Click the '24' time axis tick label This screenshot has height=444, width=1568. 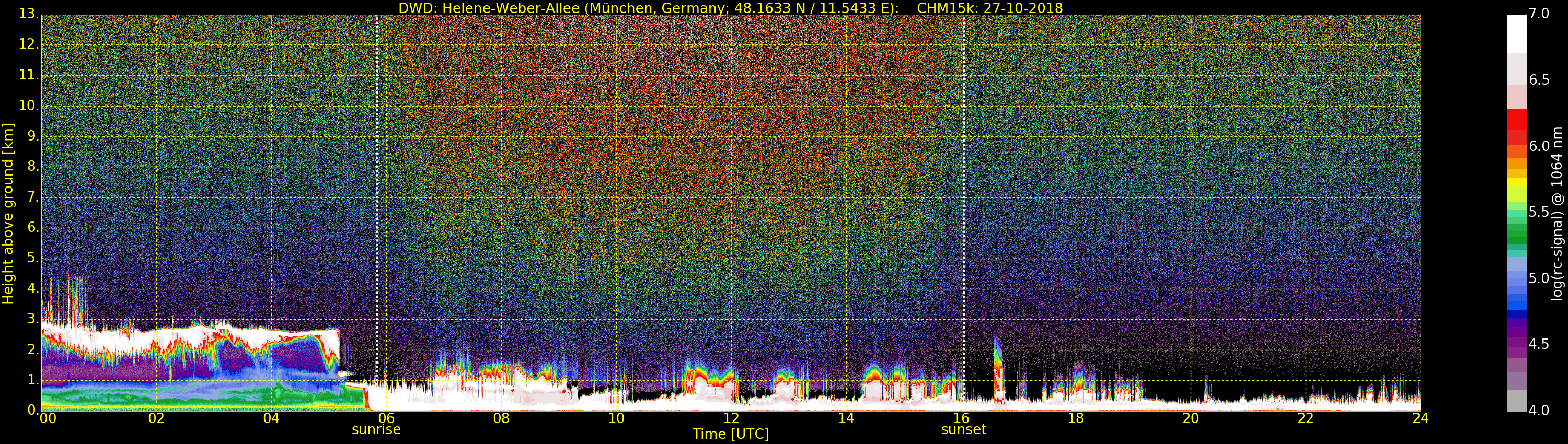click(1421, 418)
